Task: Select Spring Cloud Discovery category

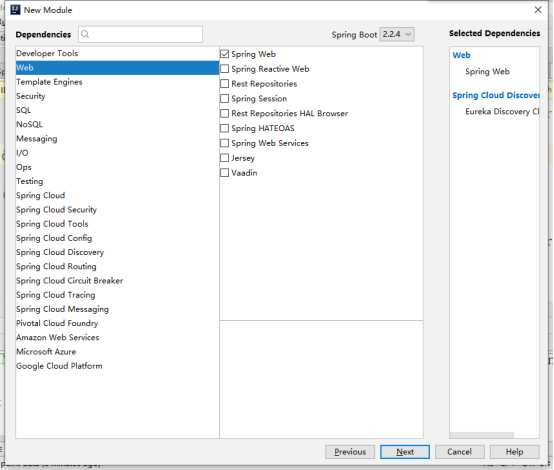Action: 117,252
